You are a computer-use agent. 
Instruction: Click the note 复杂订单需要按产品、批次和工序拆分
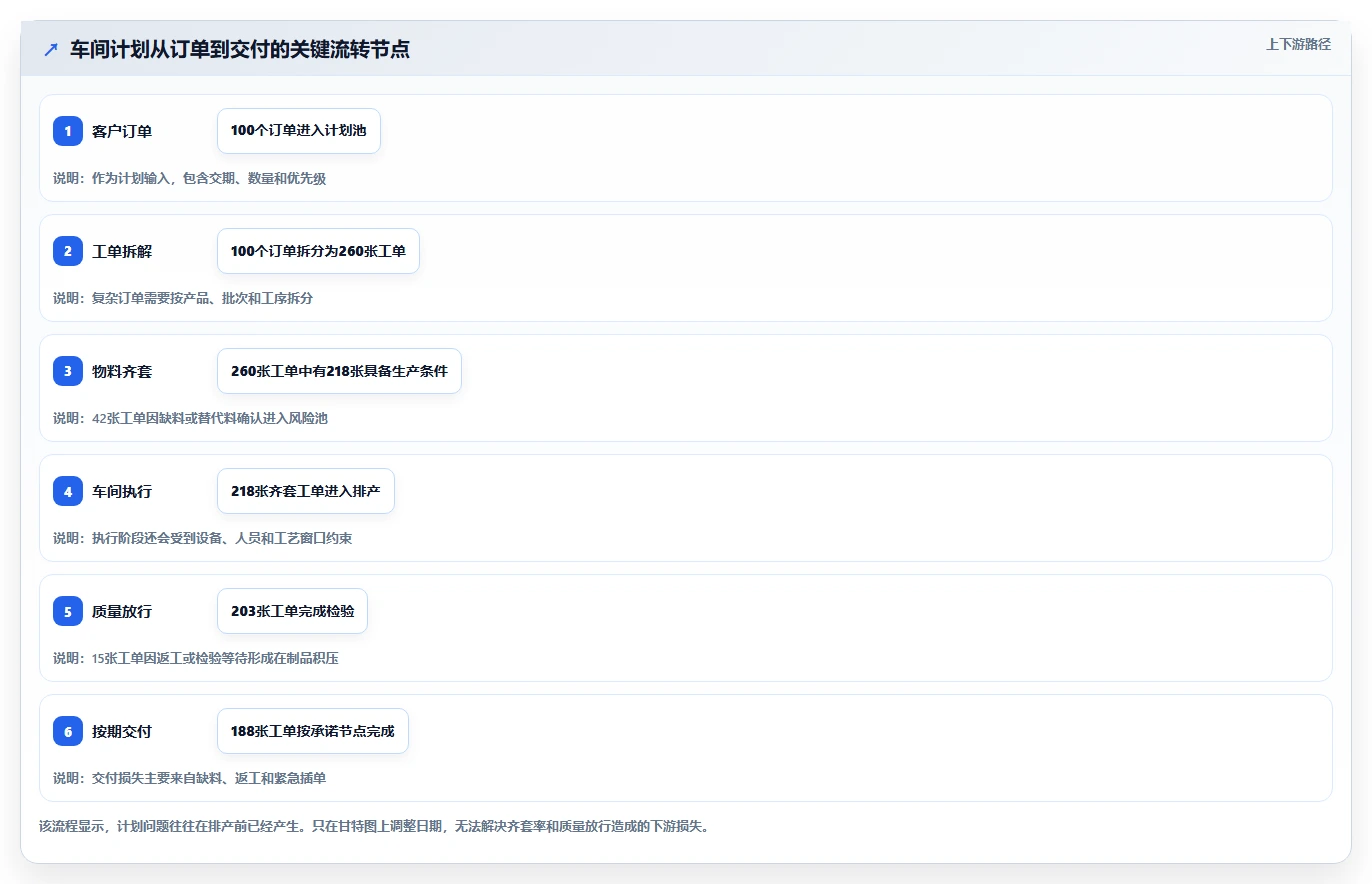(x=183, y=298)
